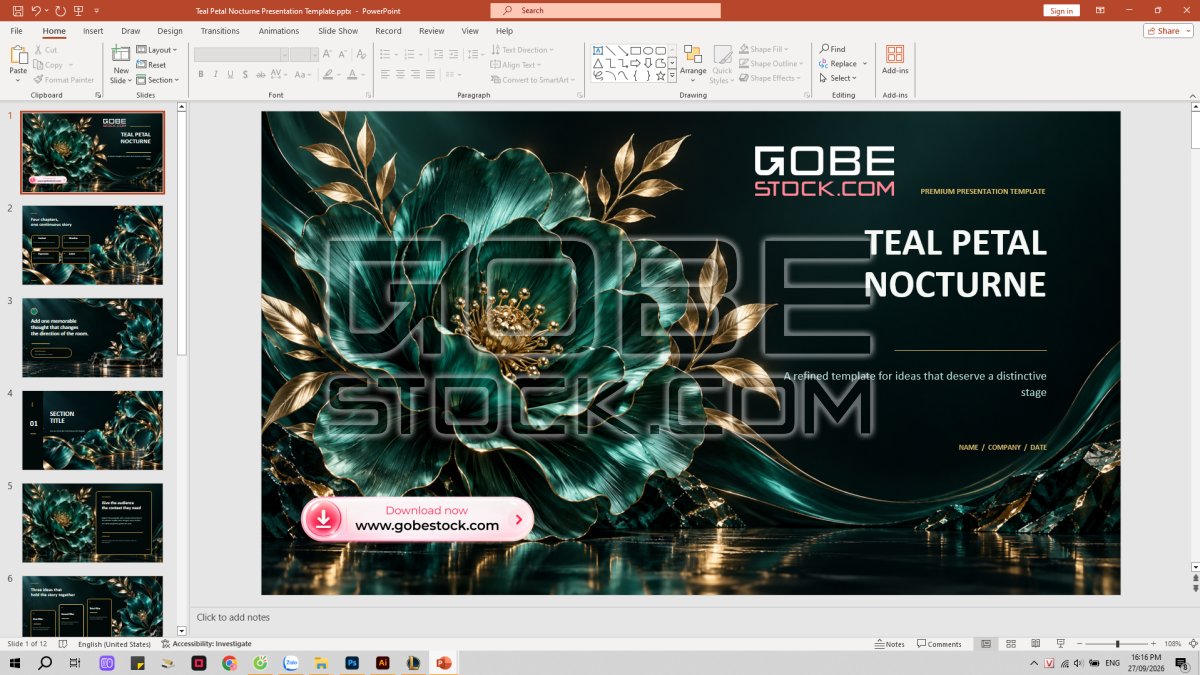Click the zoom slider handle
The width and height of the screenshot is (1200, 675).
(x=1118, y=644)
